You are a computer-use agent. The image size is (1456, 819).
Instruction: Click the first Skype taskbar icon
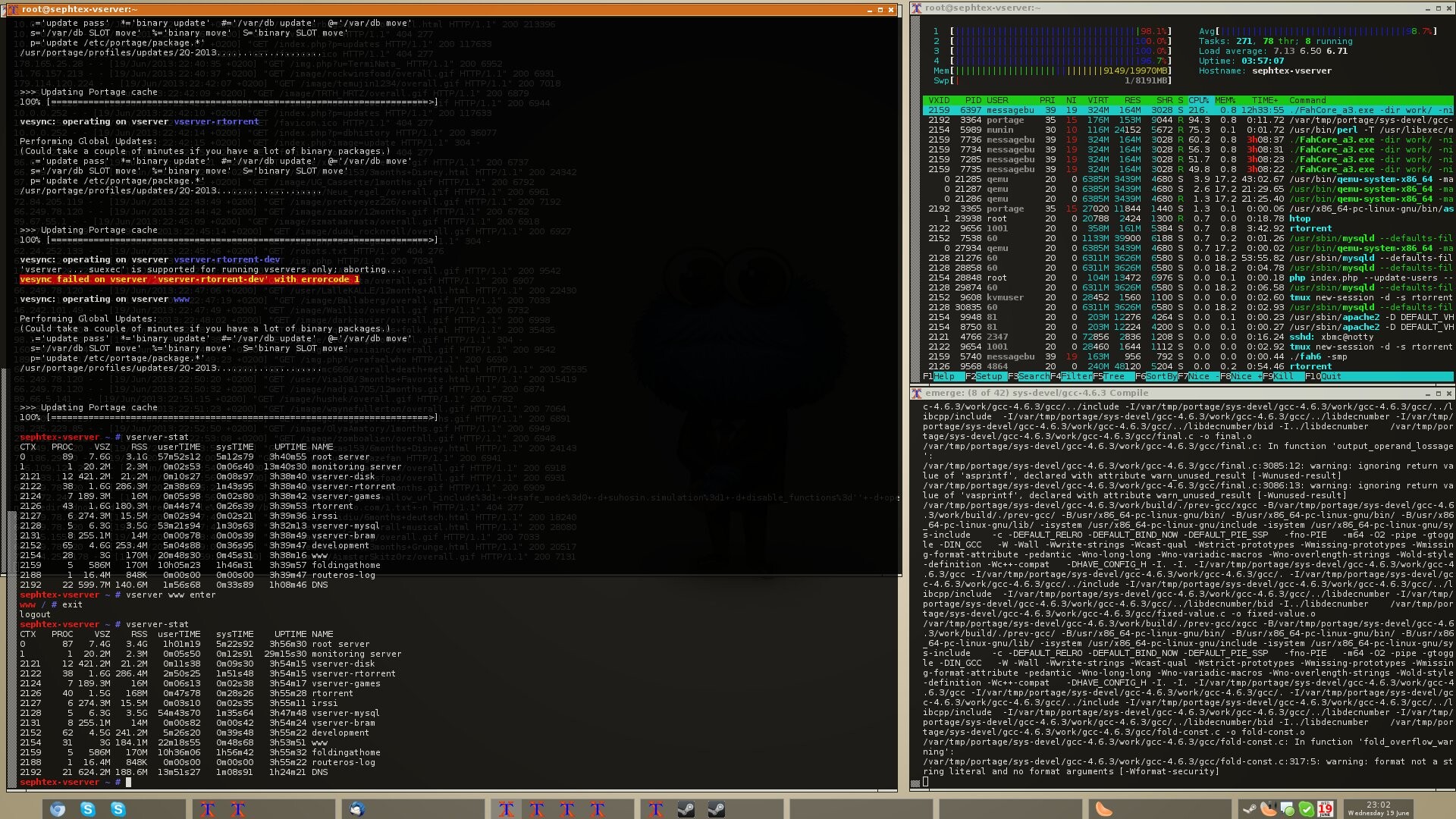pos(88,809)
